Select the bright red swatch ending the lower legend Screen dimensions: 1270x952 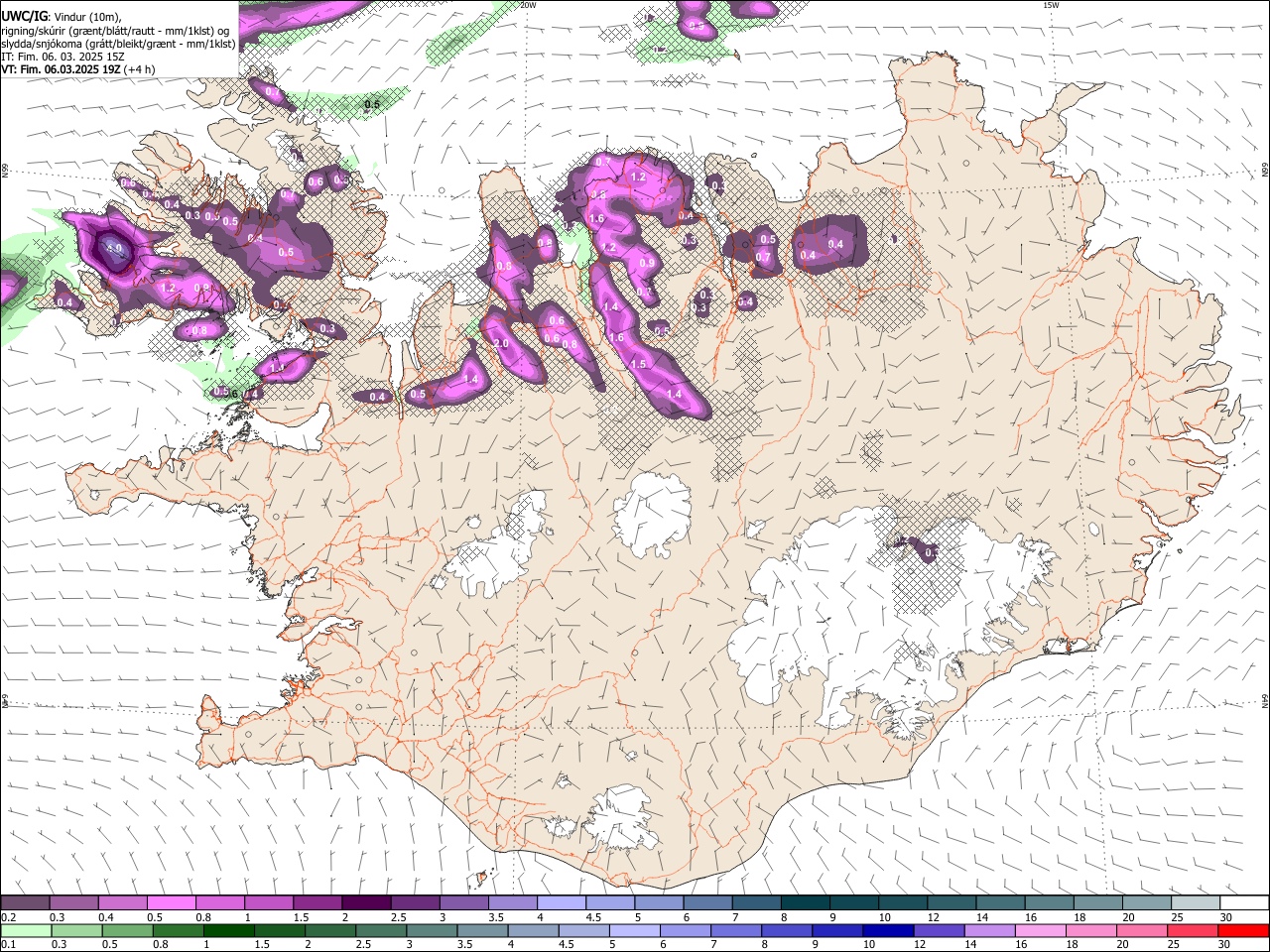1243,930
